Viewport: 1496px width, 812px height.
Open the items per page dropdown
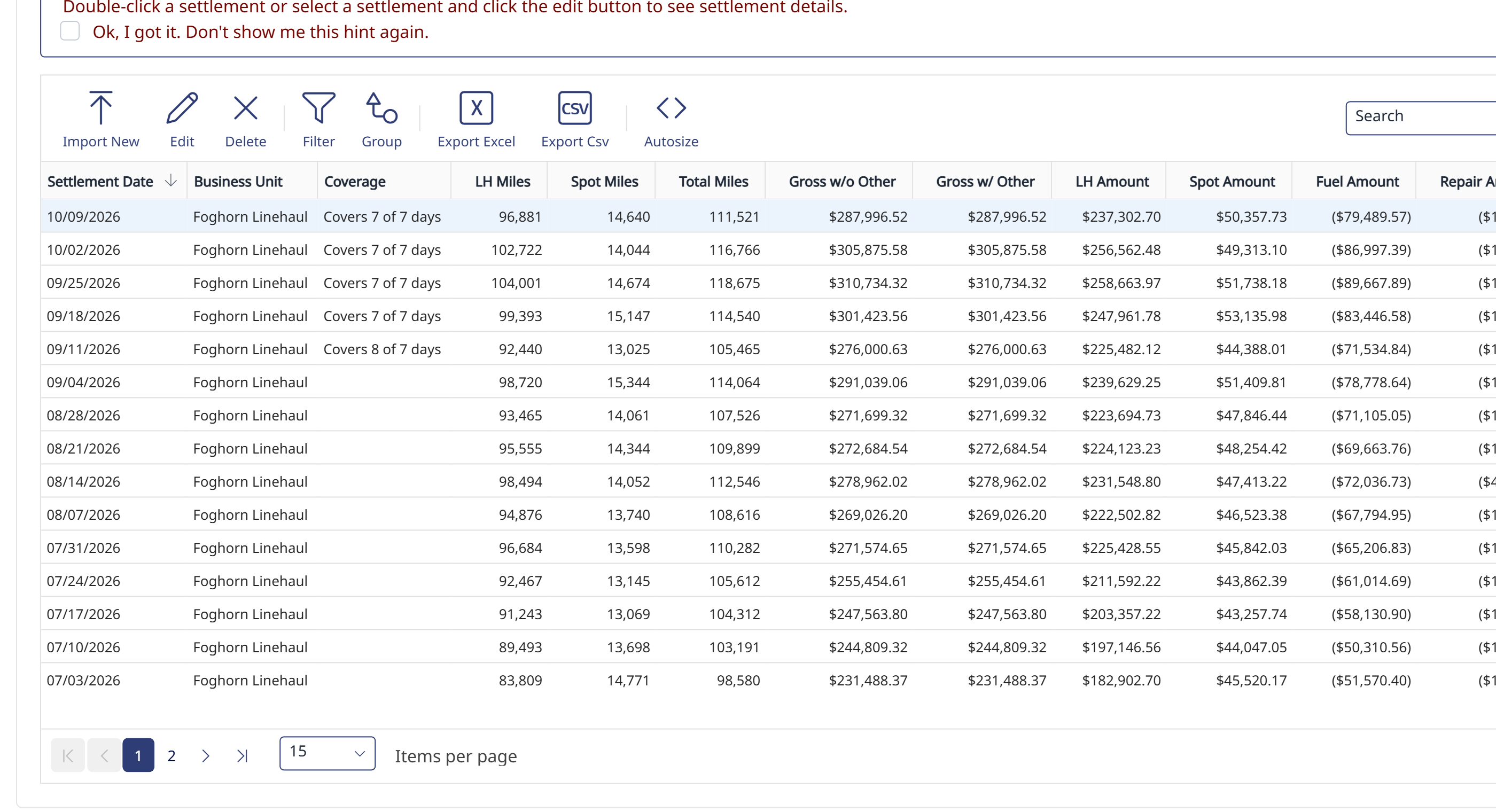click(x=327, y=753)
